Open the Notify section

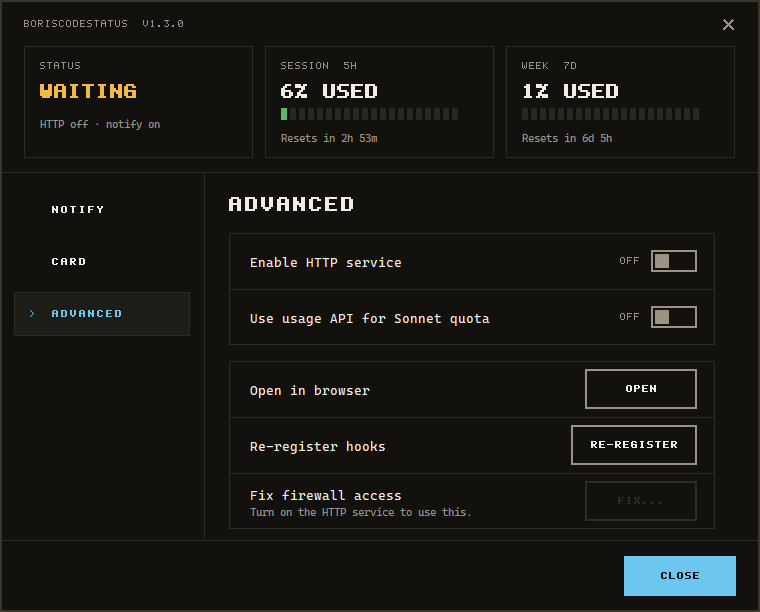pyautogui.click(x=102, y=210)
